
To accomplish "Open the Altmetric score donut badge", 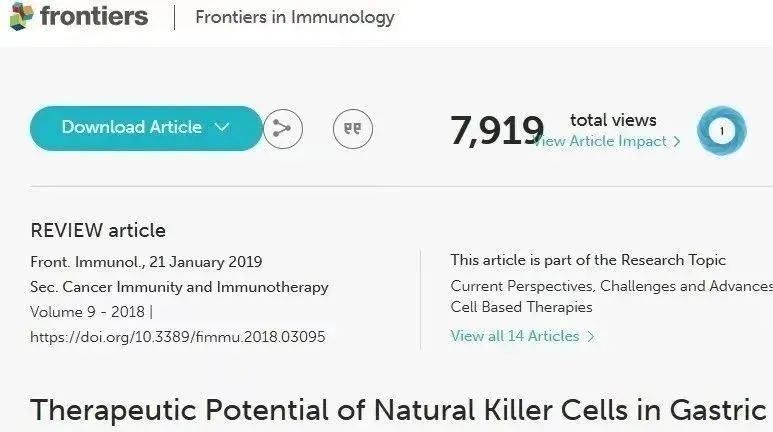I will 721,131.
